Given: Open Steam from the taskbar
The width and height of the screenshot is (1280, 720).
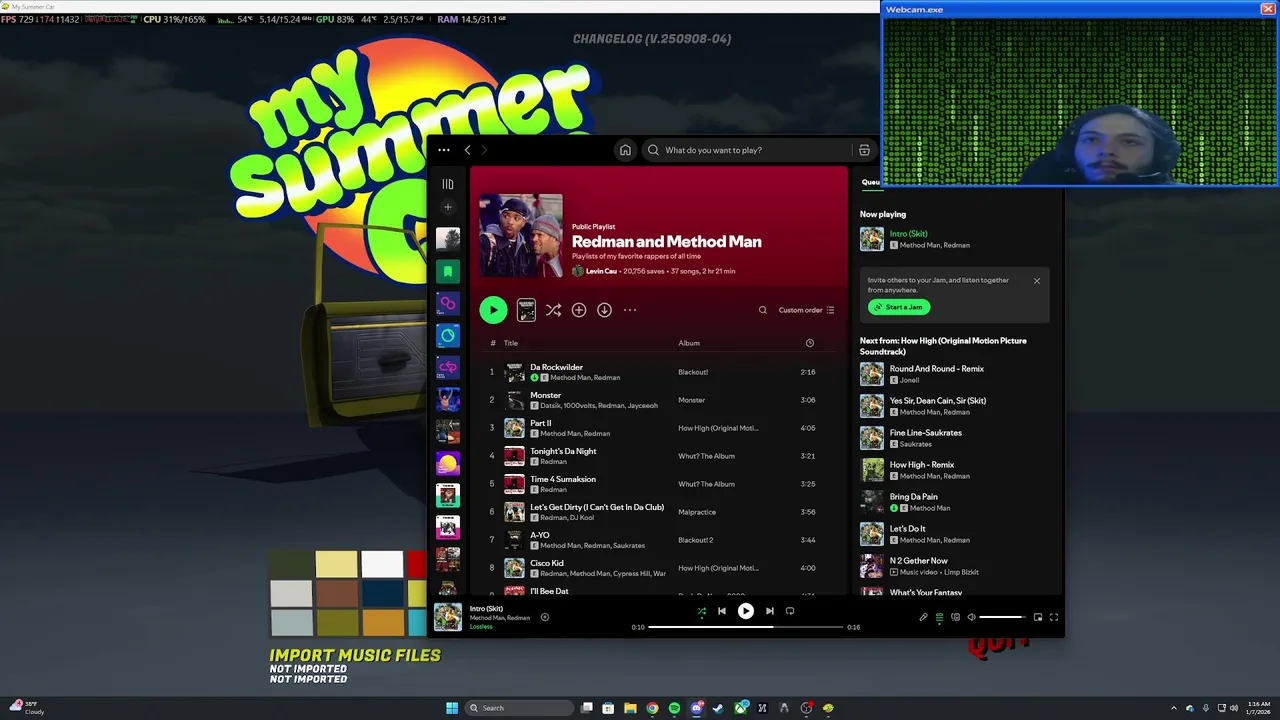Looking at the screenshot, I should pos(718,708).
